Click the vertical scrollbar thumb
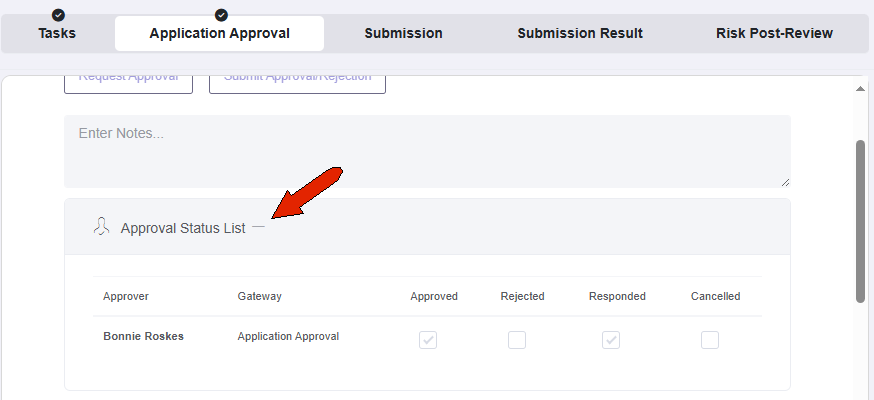Screen dimensions: 874x400 click(x=861, y=222)
